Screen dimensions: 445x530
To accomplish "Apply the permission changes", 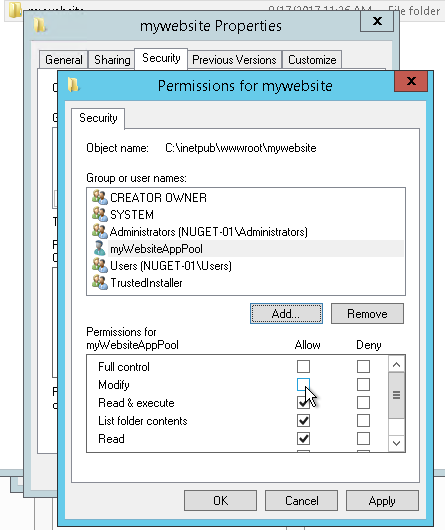I will point(382,501).
